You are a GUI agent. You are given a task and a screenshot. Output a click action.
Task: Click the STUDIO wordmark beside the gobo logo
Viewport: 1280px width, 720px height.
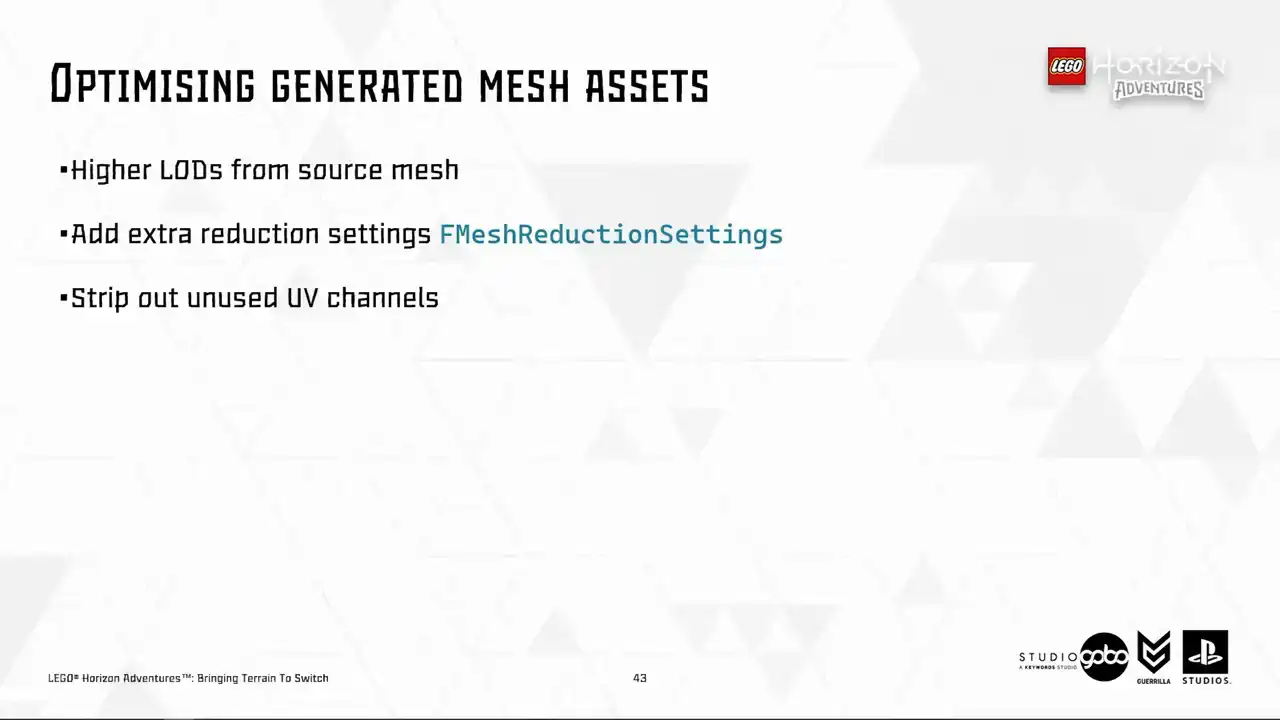(1048, 657)
